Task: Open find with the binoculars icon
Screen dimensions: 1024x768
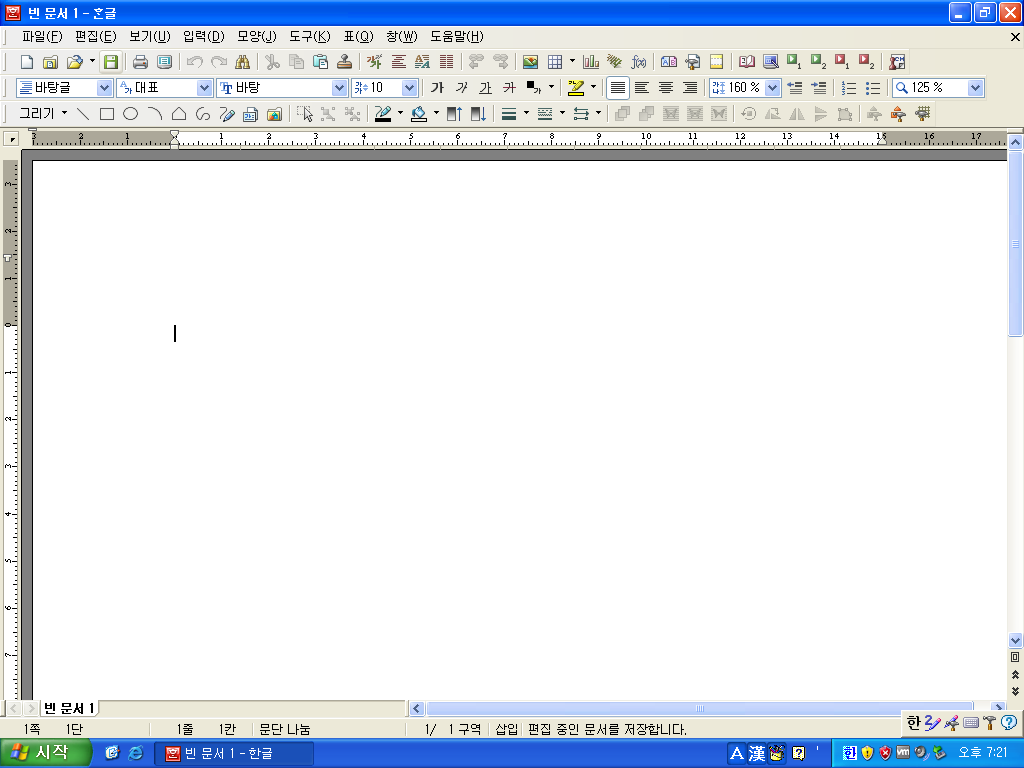Action: pos(242,62)
